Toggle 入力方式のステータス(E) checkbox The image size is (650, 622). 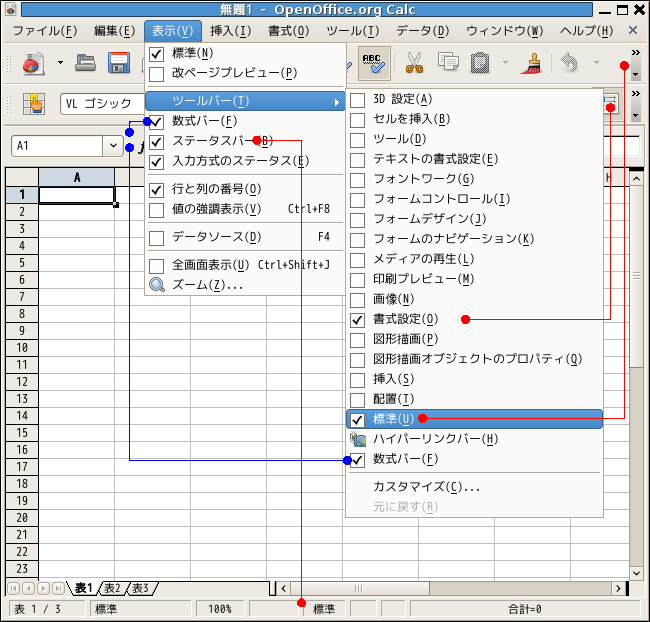(156, 162)
